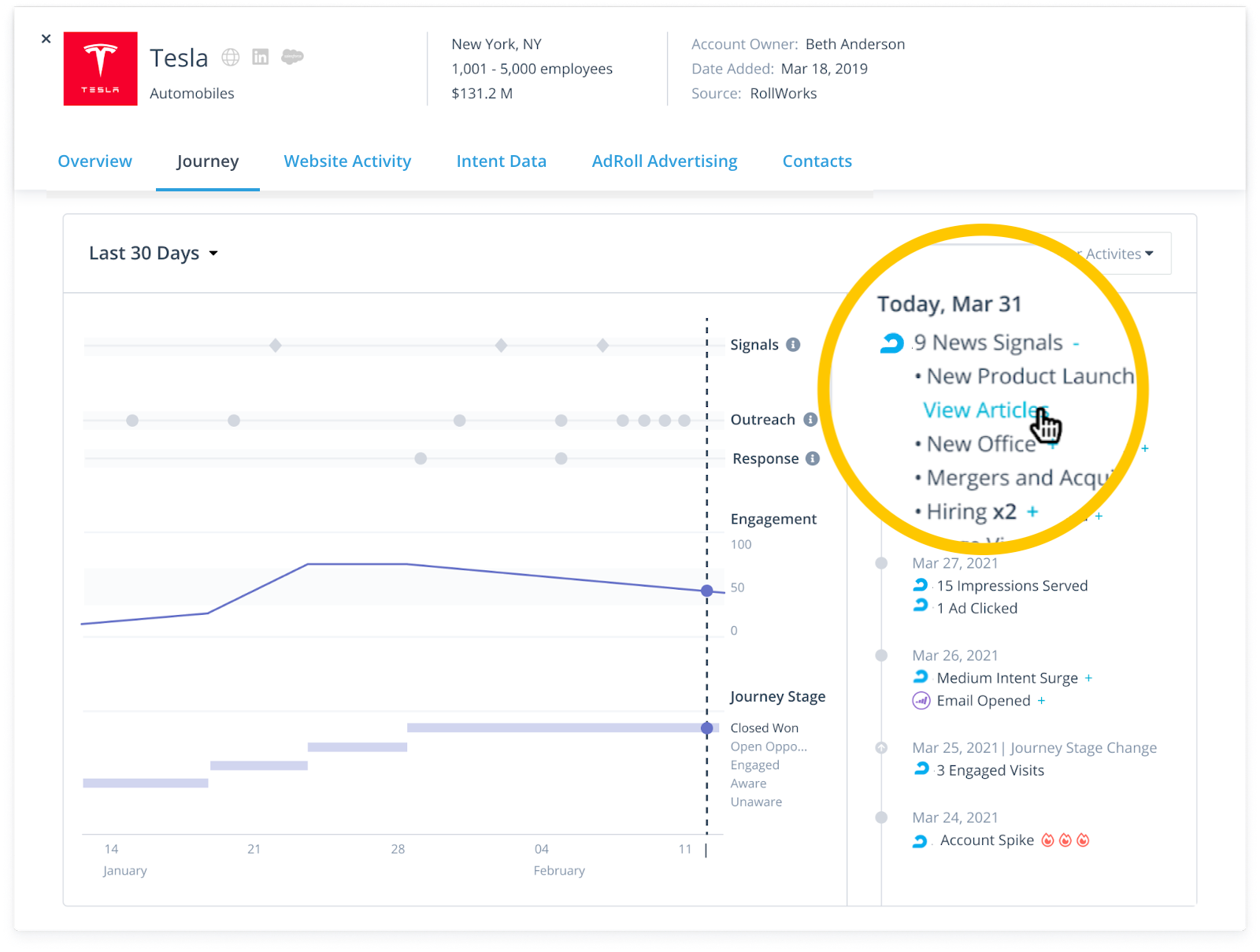The image size is (1260, 952).
Task: Switch to the Website Activity tab
Action: click(x=347, y=161)
